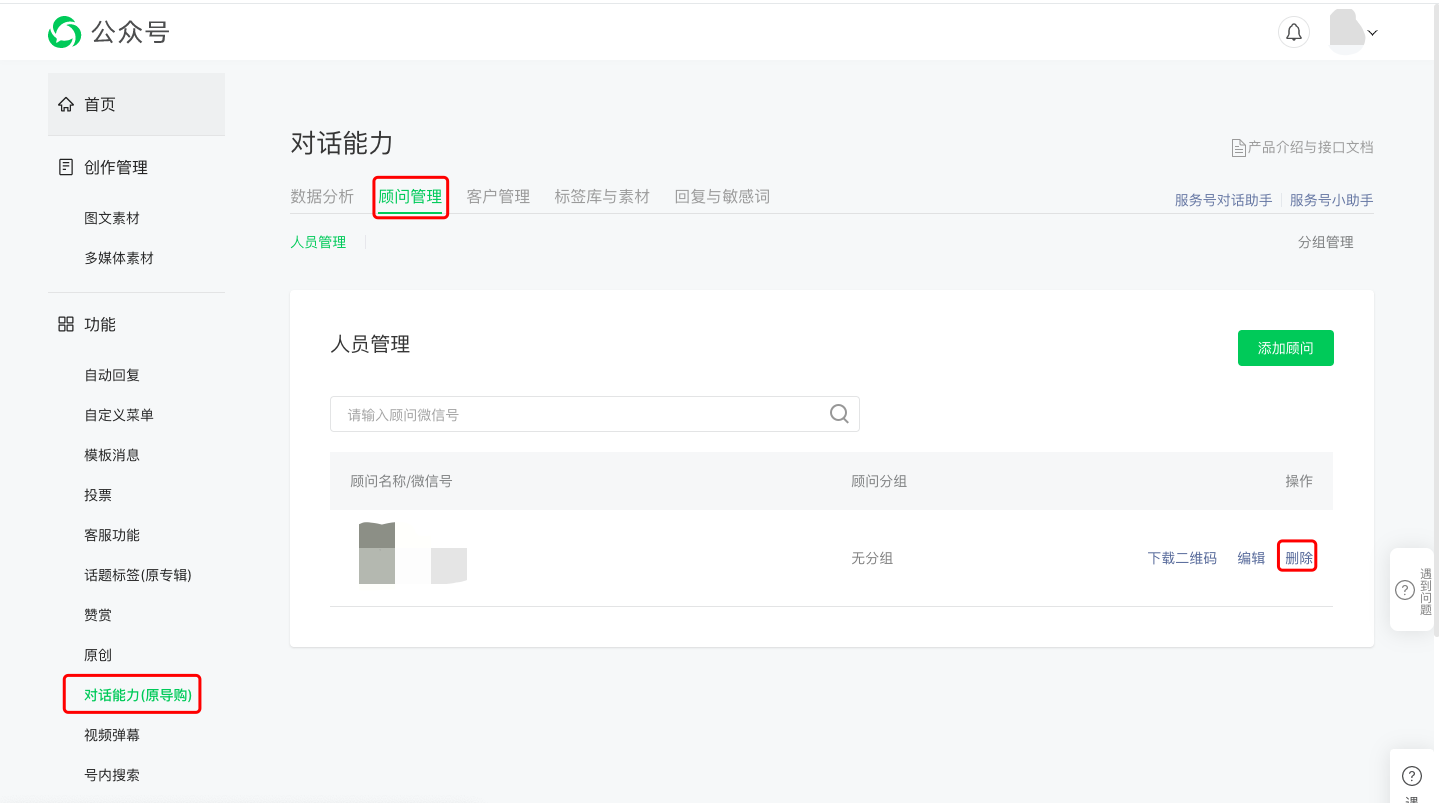Image resolution: width=1439 pixels, height=803 pixels.
Task: Click 下载二维码 to download the QR code
Action: [x=1181, y=557]
